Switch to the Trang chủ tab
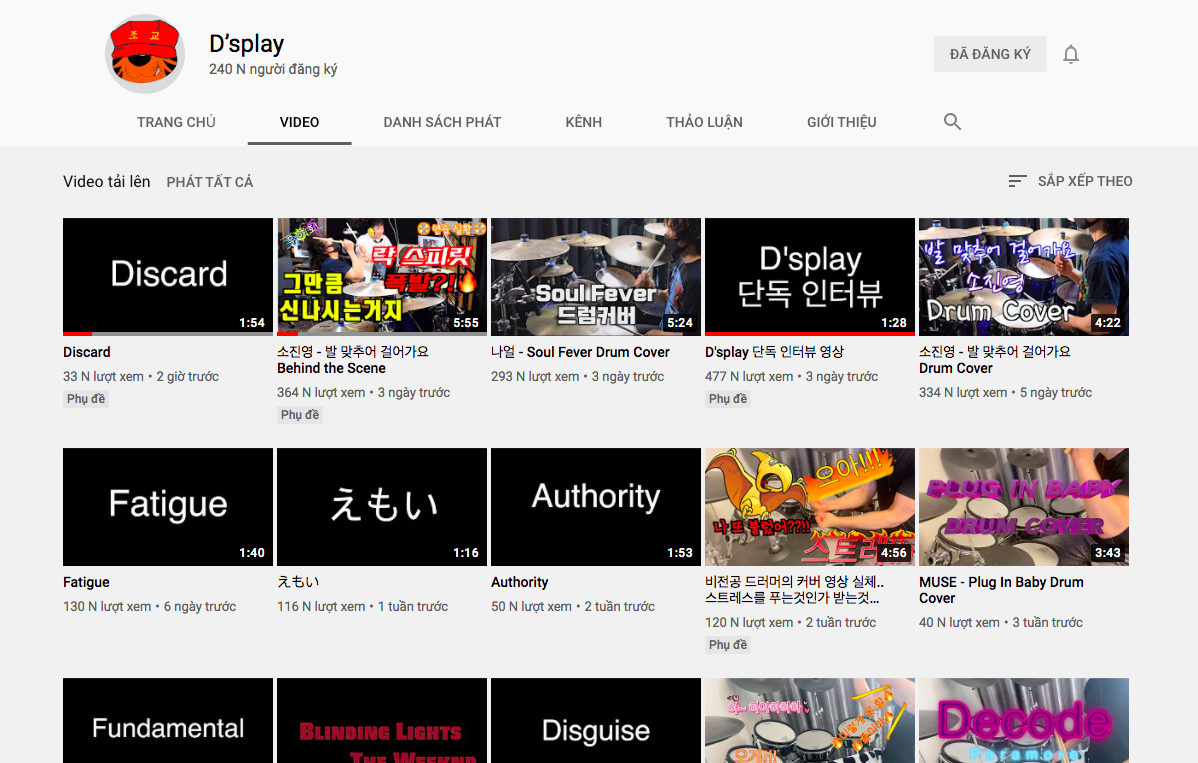 [176, 122]
